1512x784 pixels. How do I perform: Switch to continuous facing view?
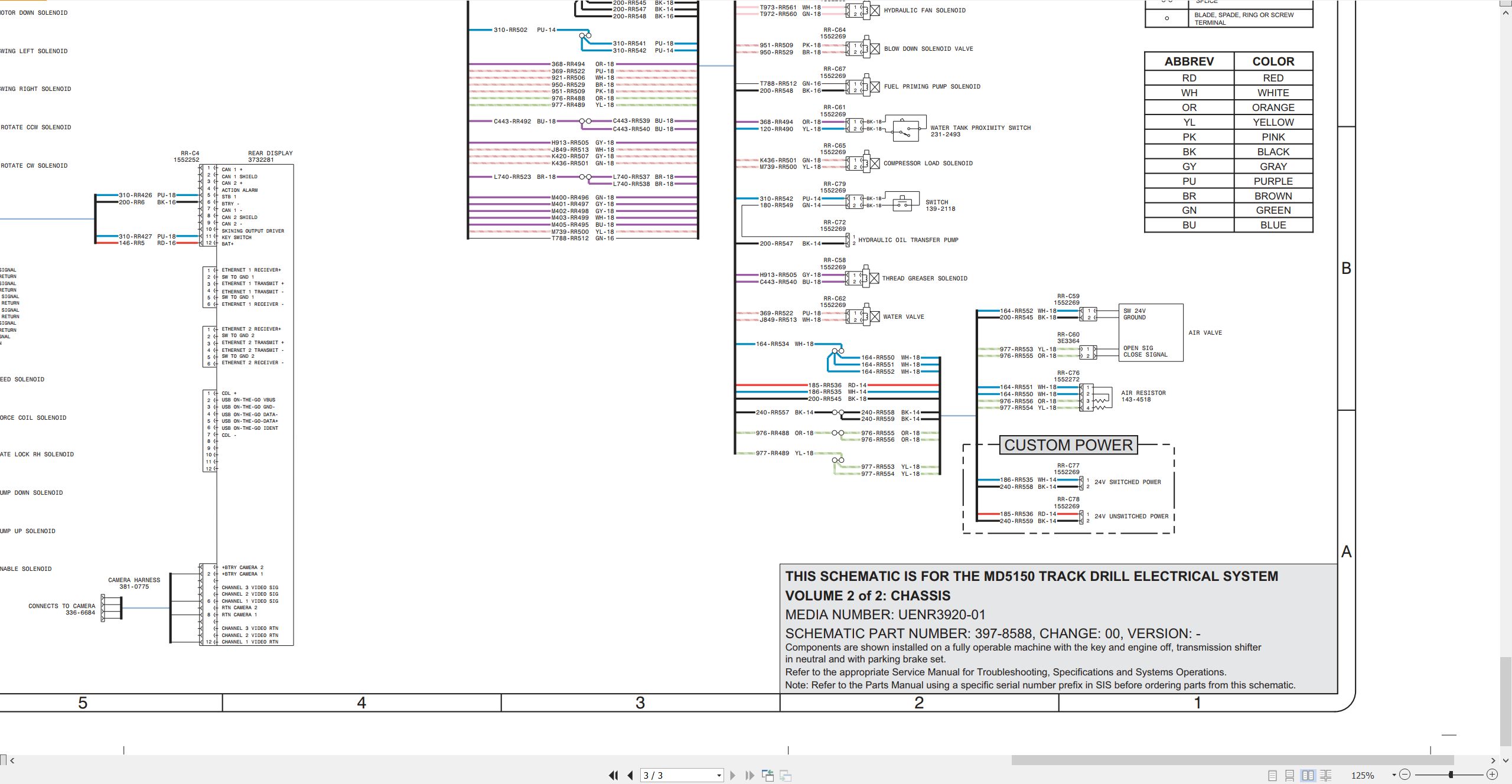pos(1325,775)
